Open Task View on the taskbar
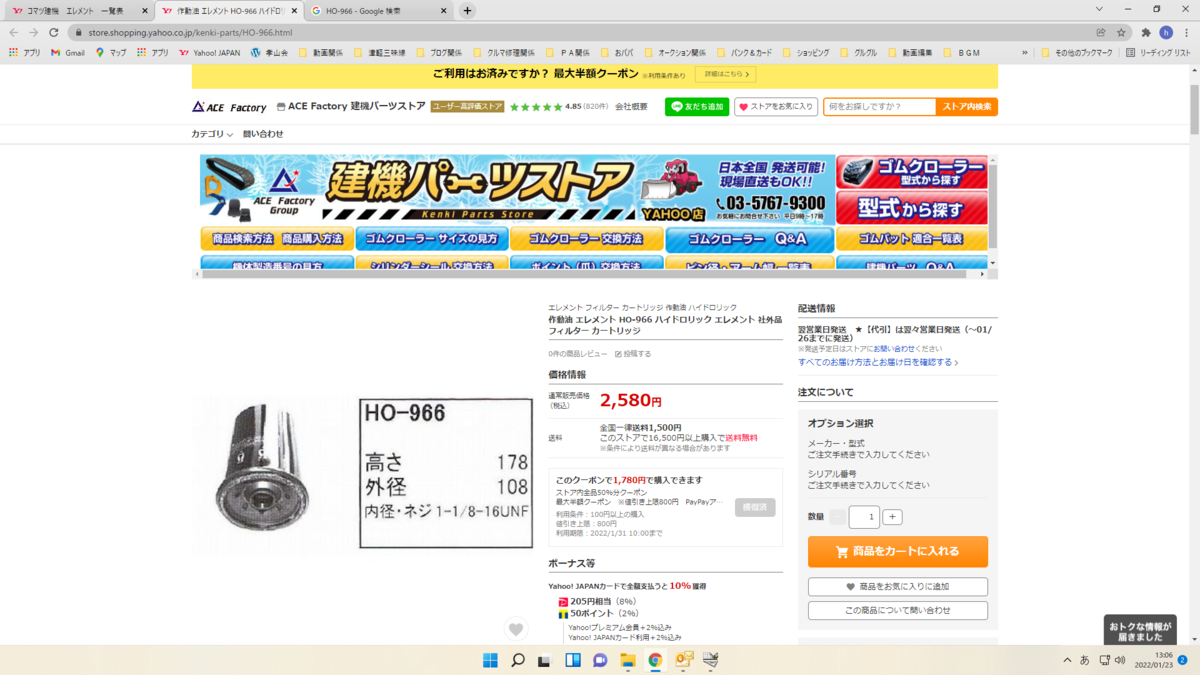The width and height of the screenshot is (1200, 675). [545, 660]
